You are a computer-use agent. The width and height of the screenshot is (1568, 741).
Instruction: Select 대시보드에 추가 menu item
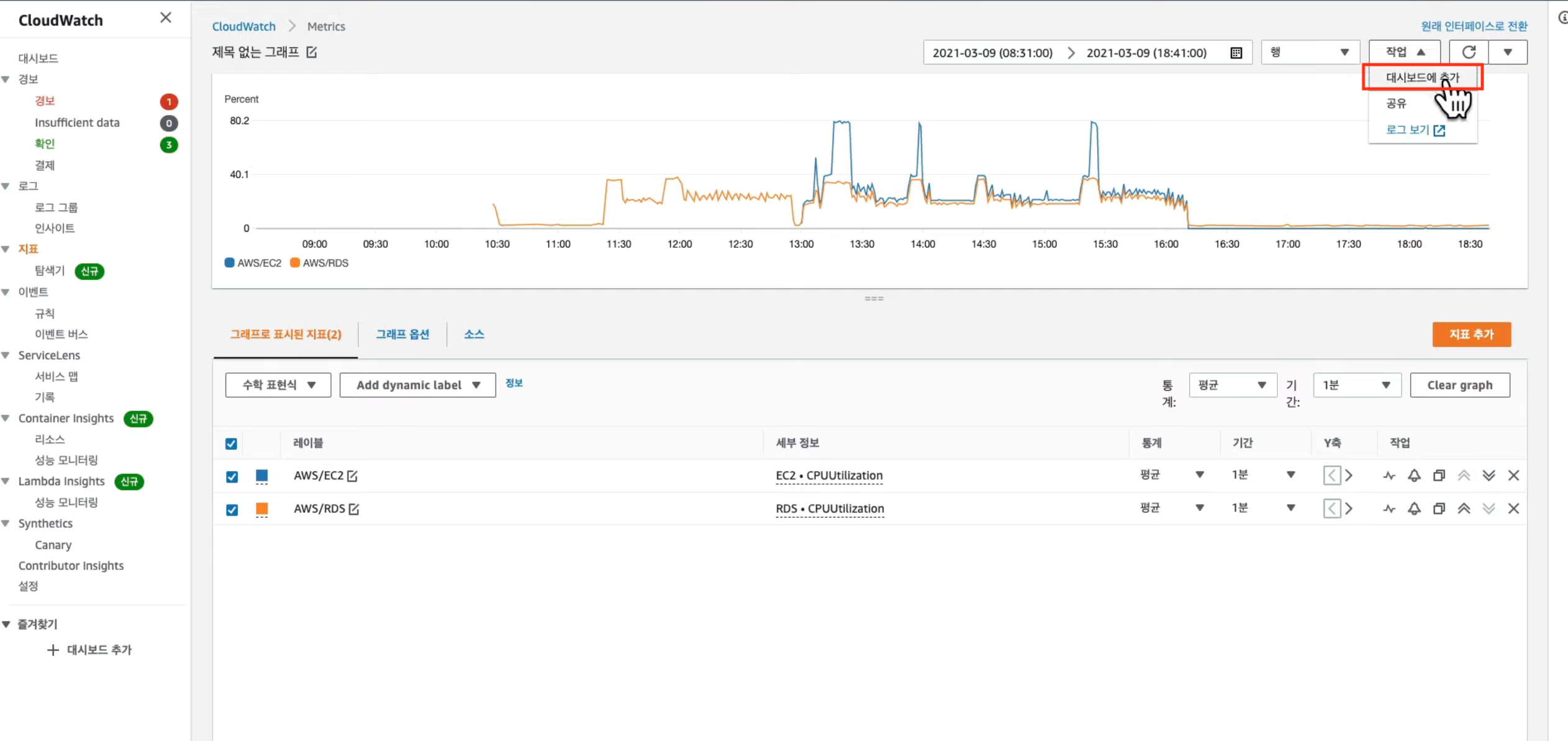(1422, 78)
